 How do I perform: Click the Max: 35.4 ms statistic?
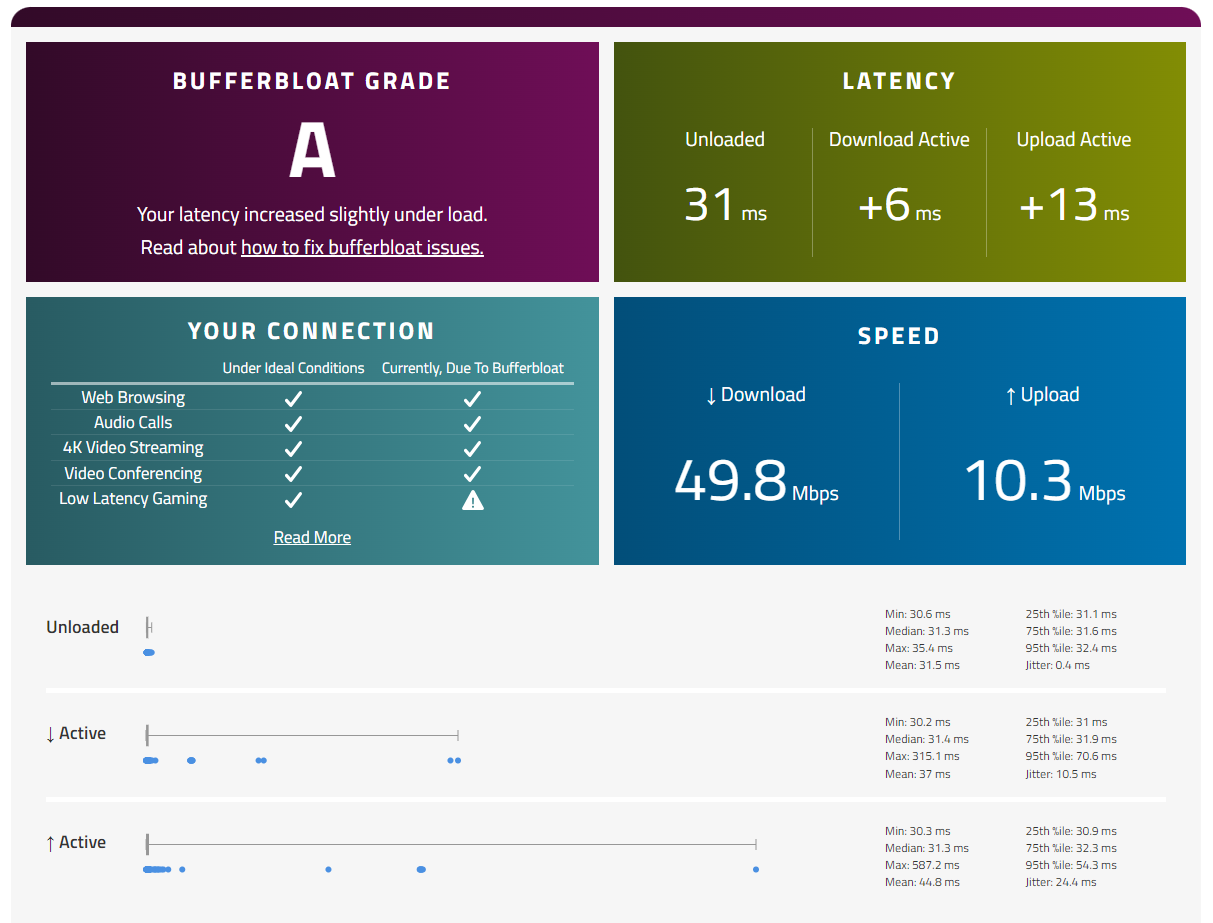pos(918,648)
